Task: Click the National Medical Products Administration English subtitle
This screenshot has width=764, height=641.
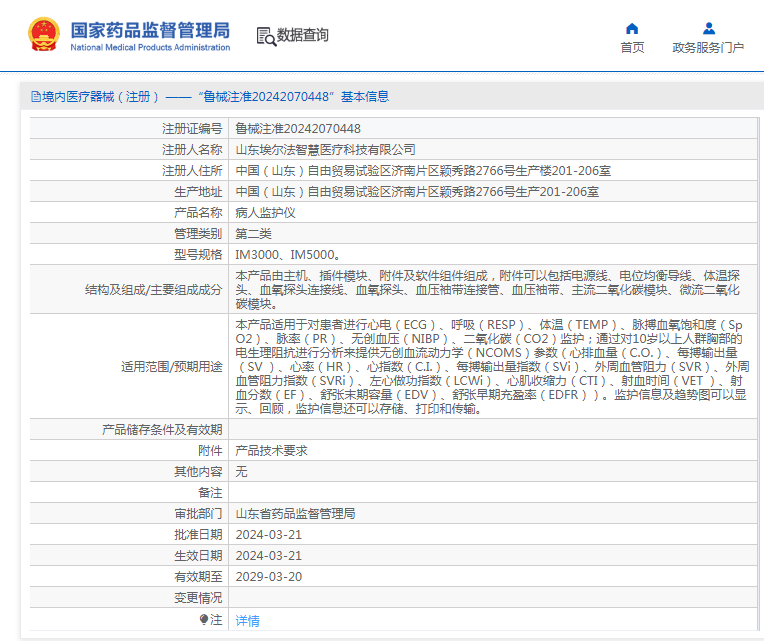Action: (150, 47)
